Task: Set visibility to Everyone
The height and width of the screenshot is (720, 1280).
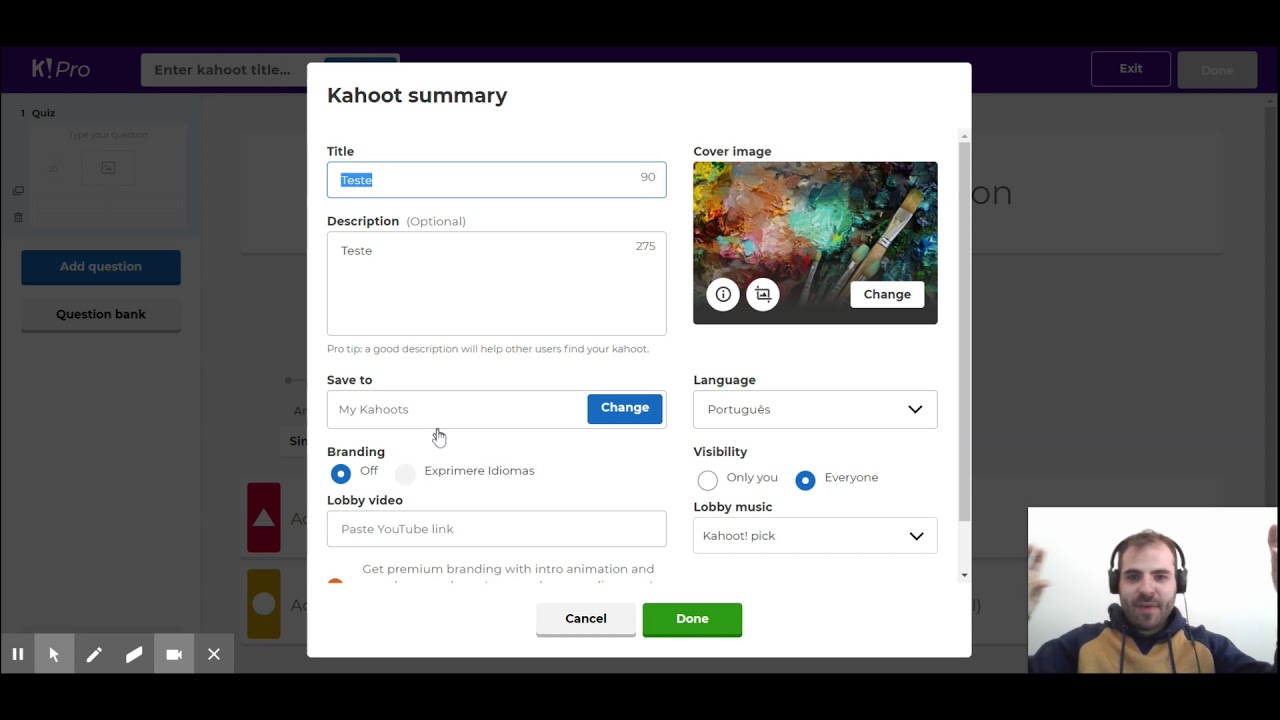Action: tap(805, 480)
